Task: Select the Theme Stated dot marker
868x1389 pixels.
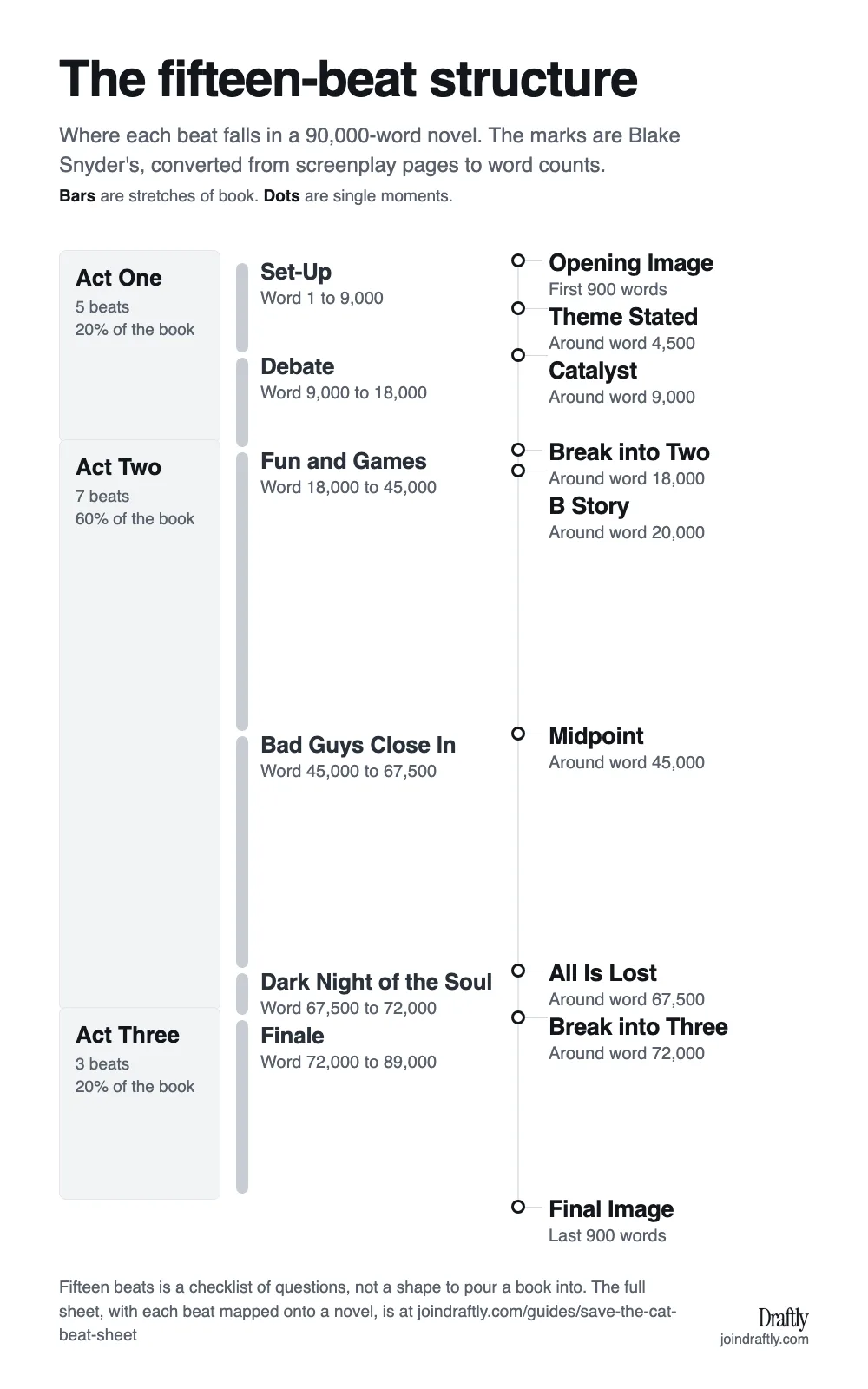Action: click(x=518, y=308)
